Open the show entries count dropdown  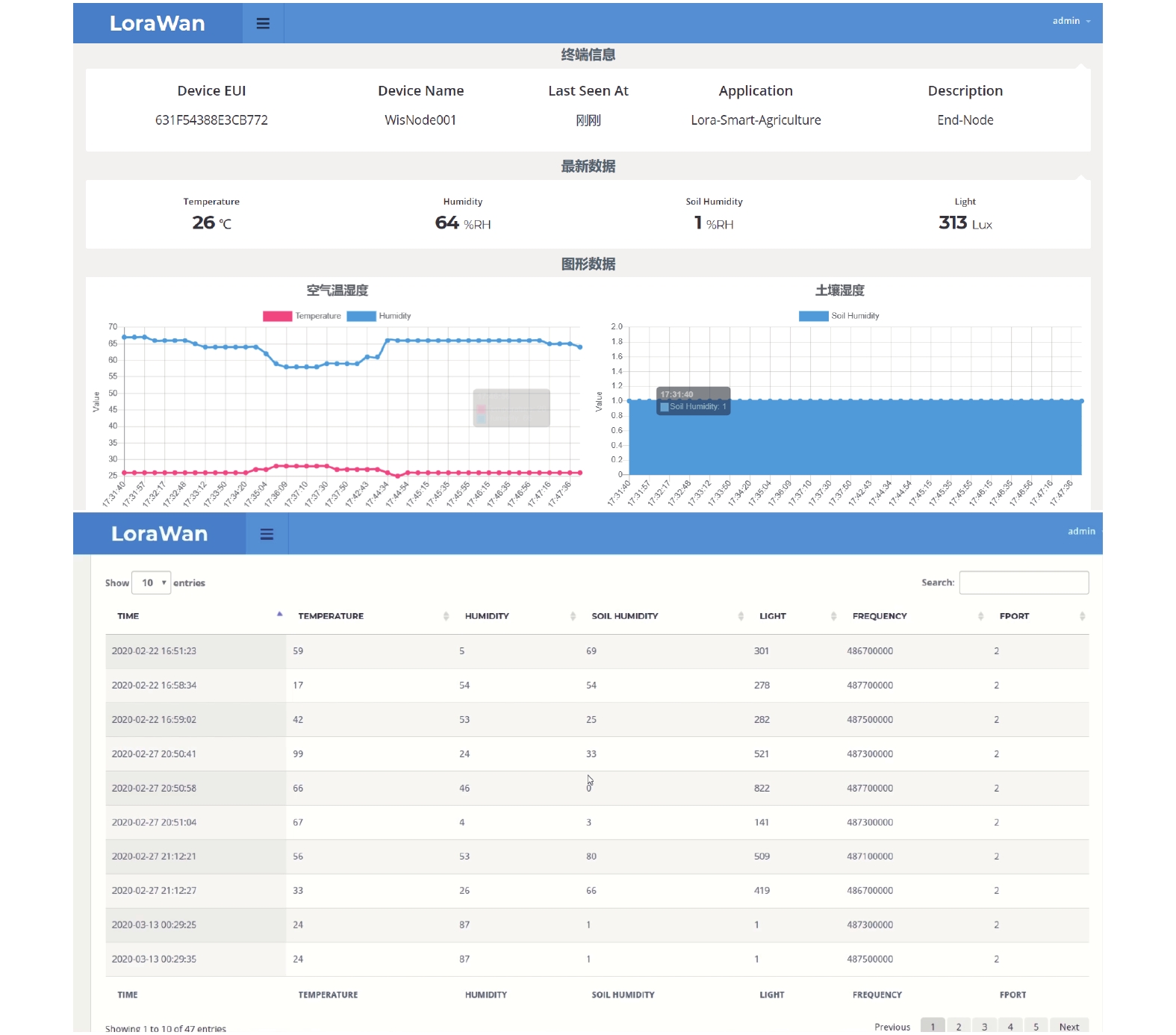coord(152,582)
